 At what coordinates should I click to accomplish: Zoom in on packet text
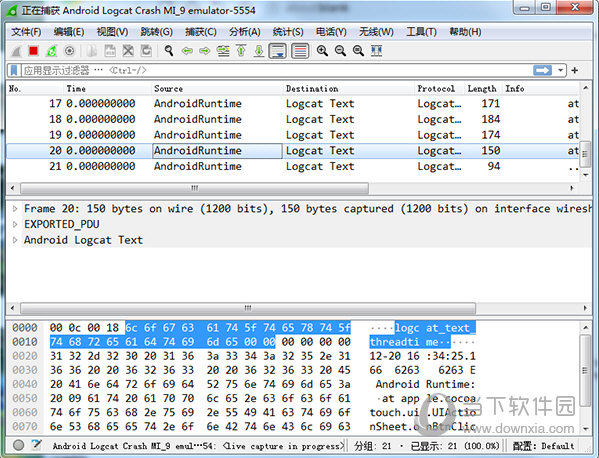(322, 51)
